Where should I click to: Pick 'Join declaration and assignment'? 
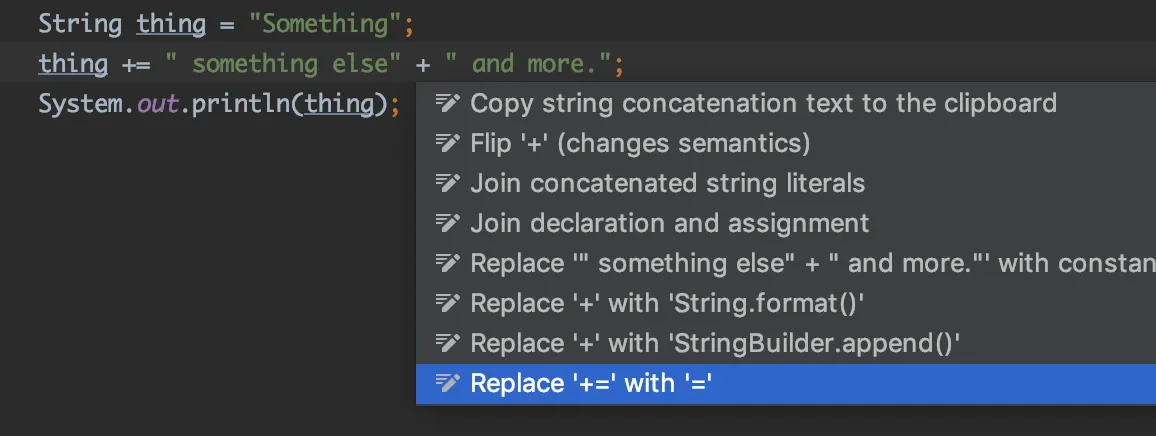point(669,223)
